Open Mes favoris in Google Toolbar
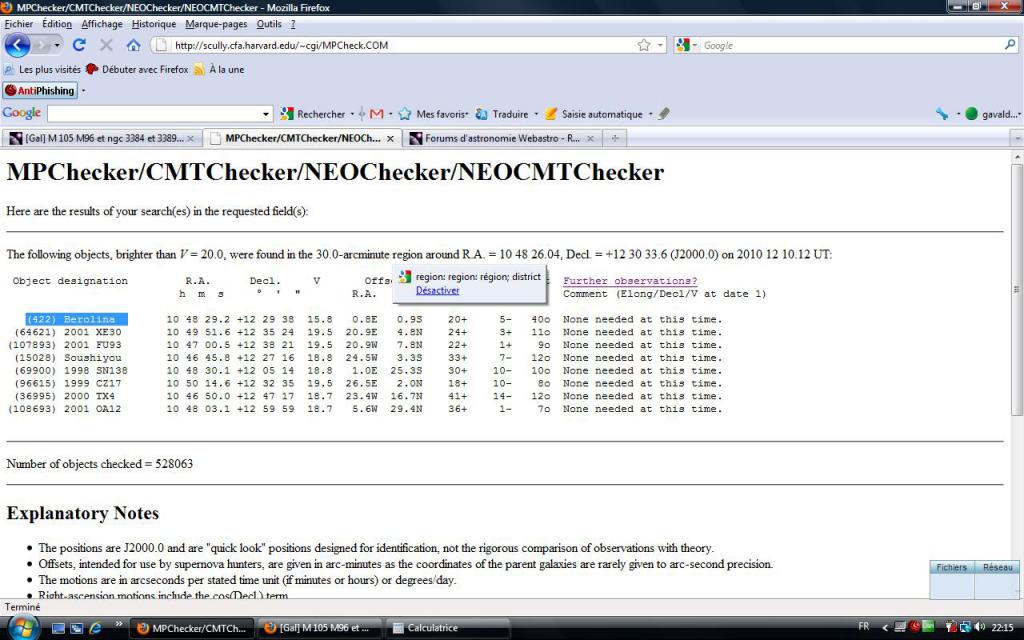The height and width of the screenshot is (640, 1024). (x=434, y=114)
